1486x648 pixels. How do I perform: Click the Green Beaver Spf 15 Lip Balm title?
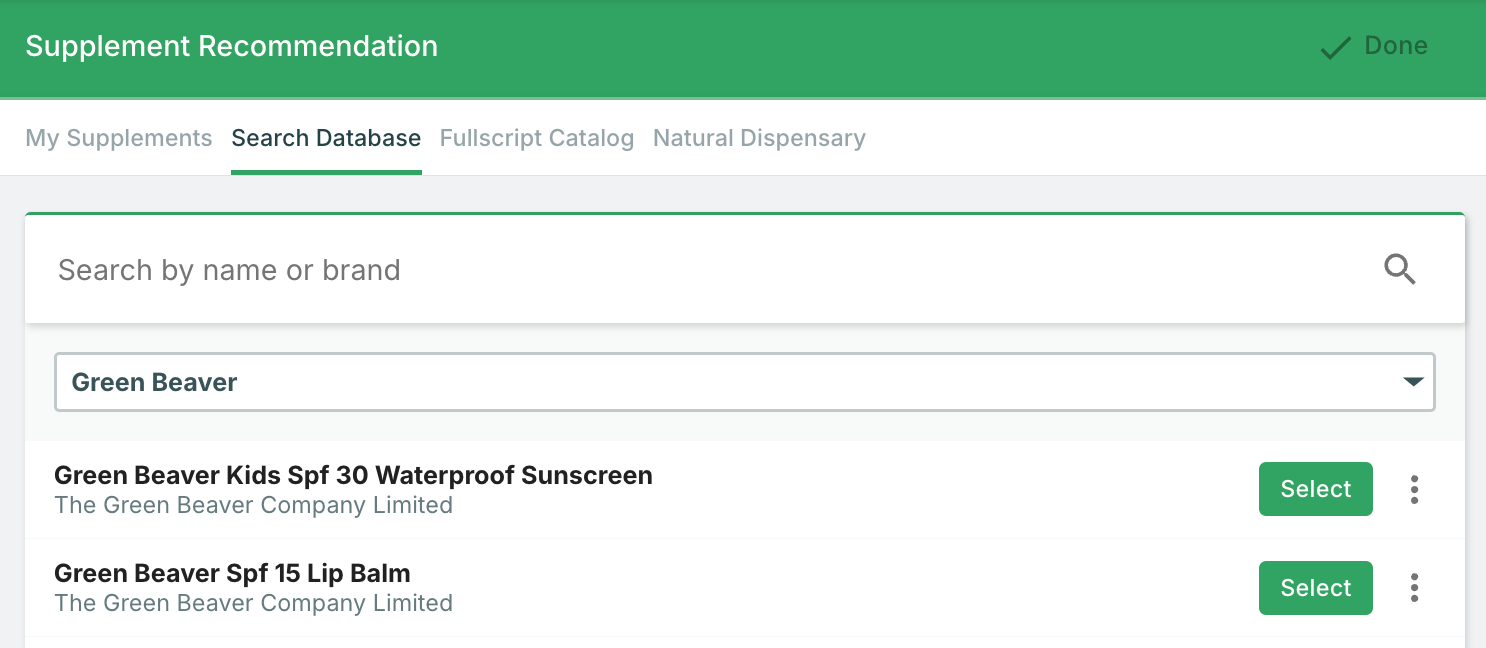pyautogui.click(x=232, y=573)
